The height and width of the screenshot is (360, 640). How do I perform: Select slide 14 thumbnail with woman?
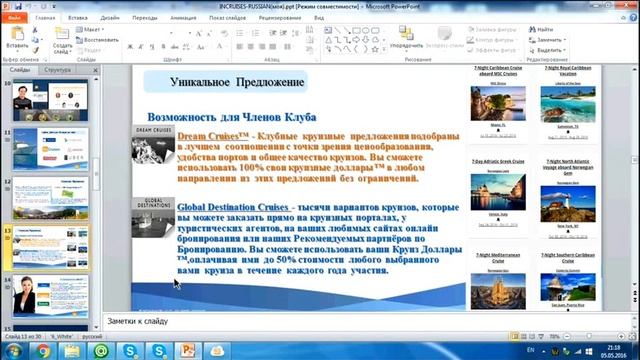51,296
